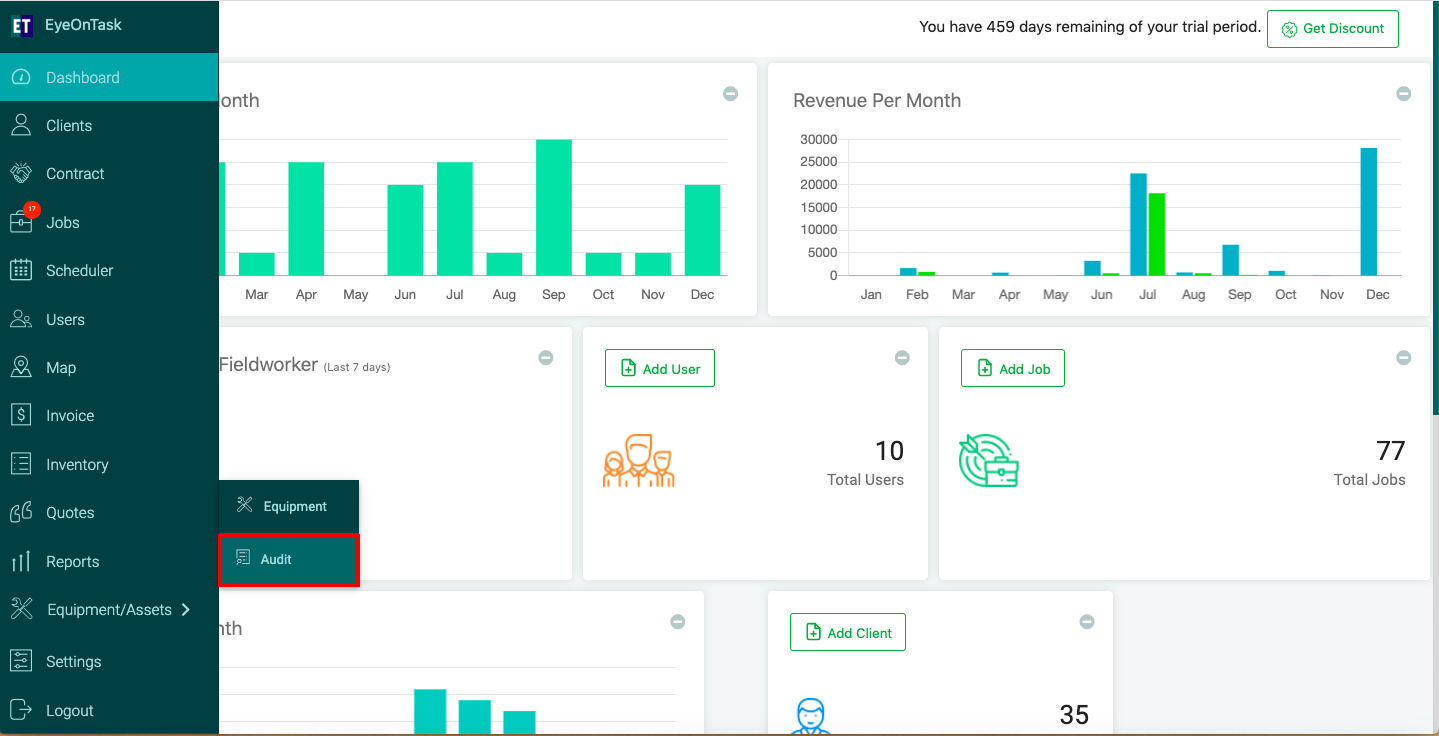Click the trial period remaining message
This screenshot has width=1439, height=736.
tap(1090, 27)
